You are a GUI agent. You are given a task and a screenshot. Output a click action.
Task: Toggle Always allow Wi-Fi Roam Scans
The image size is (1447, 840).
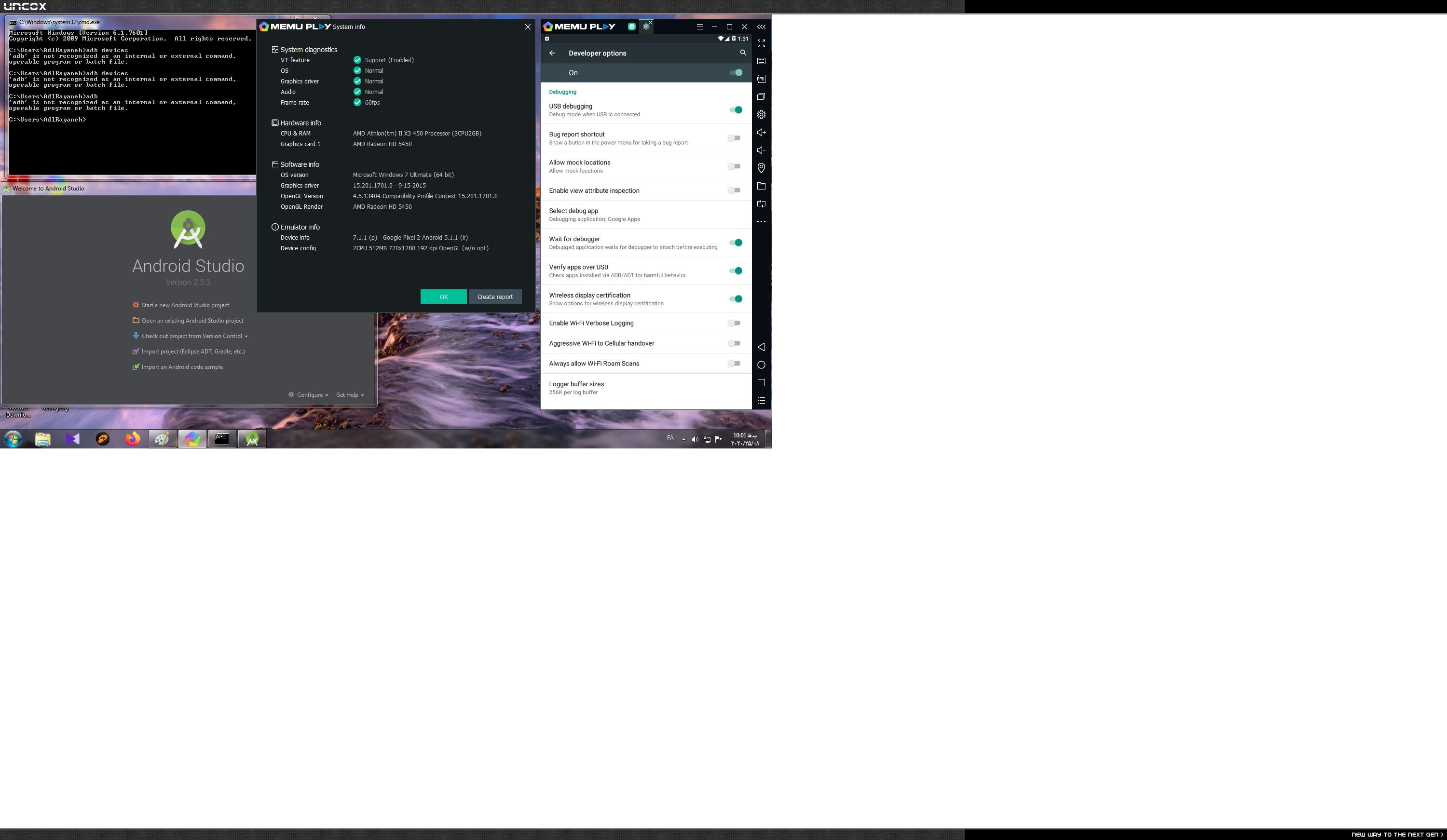point(735,363)
